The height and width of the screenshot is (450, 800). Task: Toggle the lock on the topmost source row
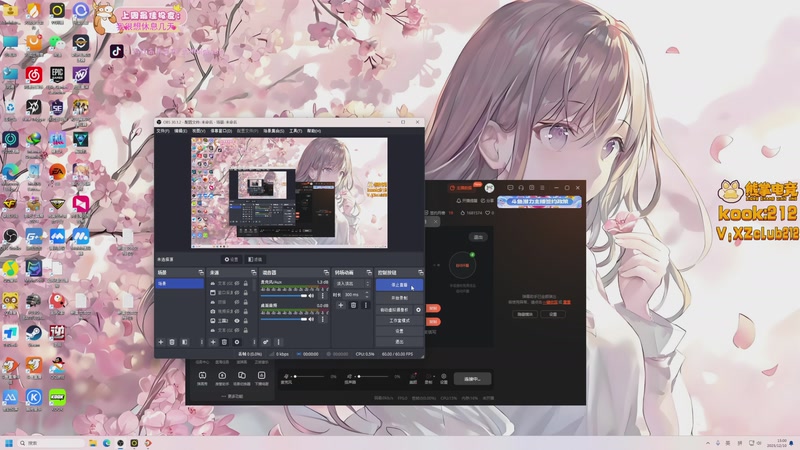[x=245, y=284]
